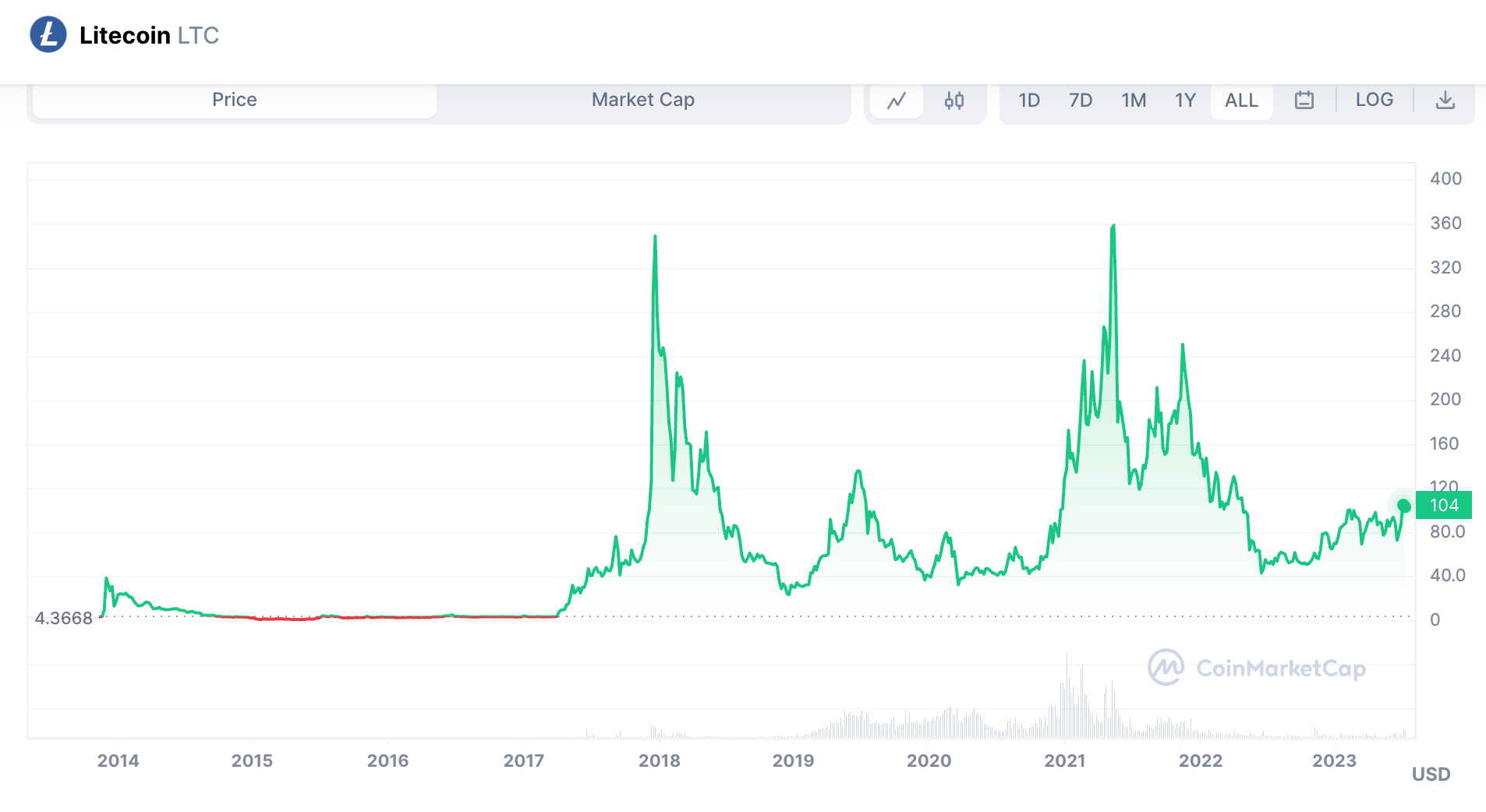Click the 240 y-axis label
This screenshot has height=812, width=1486.
[1446, 355]
